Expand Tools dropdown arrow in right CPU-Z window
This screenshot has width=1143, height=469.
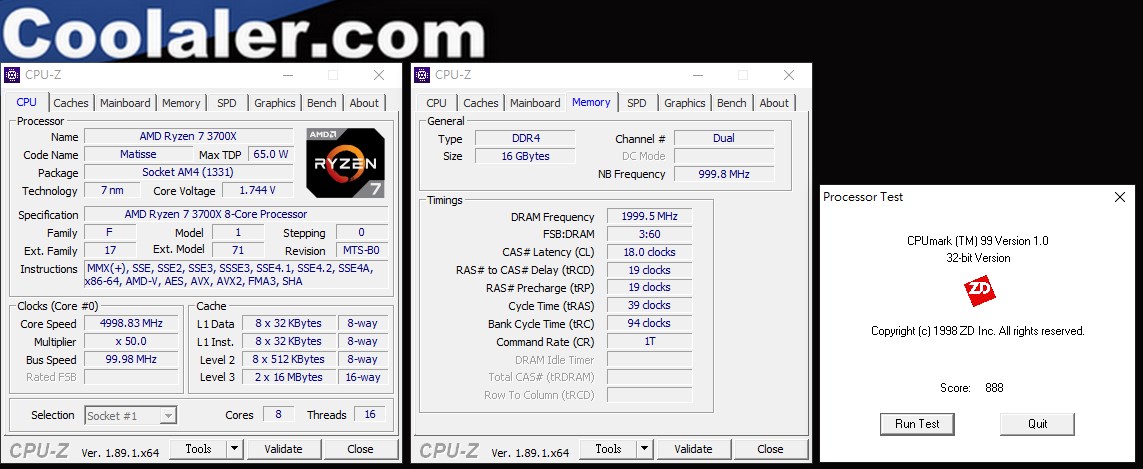point(644,449)
